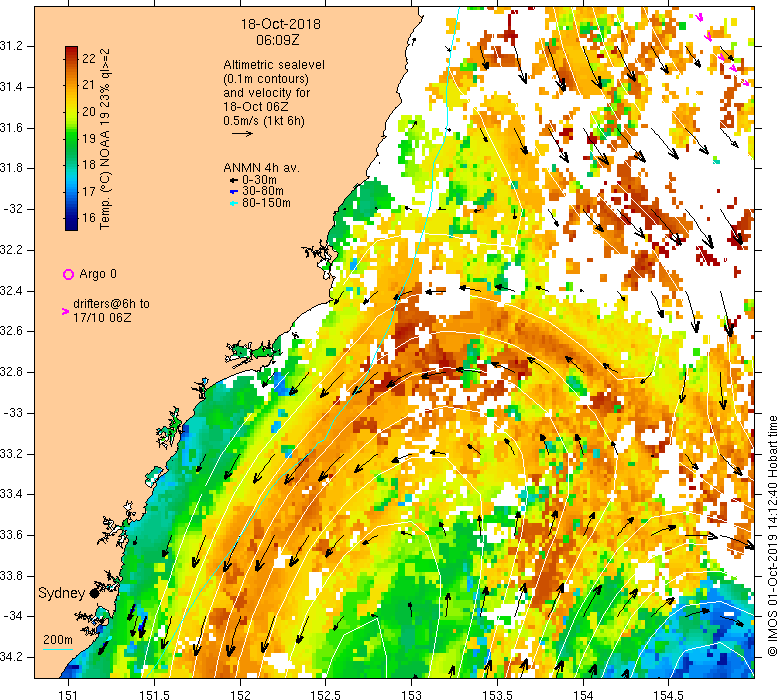This screenshot has width=780, height=700.
Task: Click the '(0.1m contours)' text line
Action: coord(266,79)
